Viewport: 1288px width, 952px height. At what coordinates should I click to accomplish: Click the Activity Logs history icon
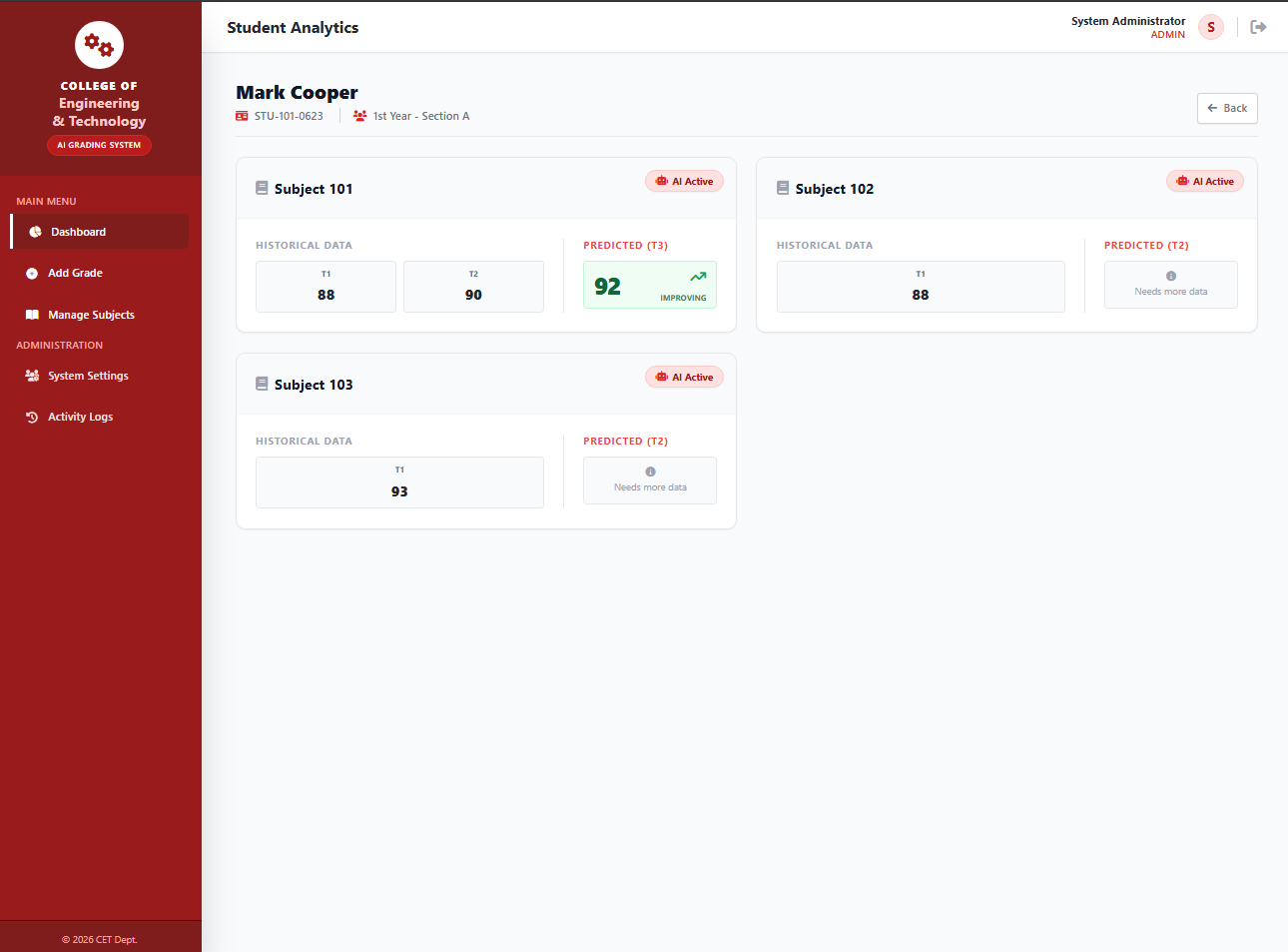coord(31,417)
